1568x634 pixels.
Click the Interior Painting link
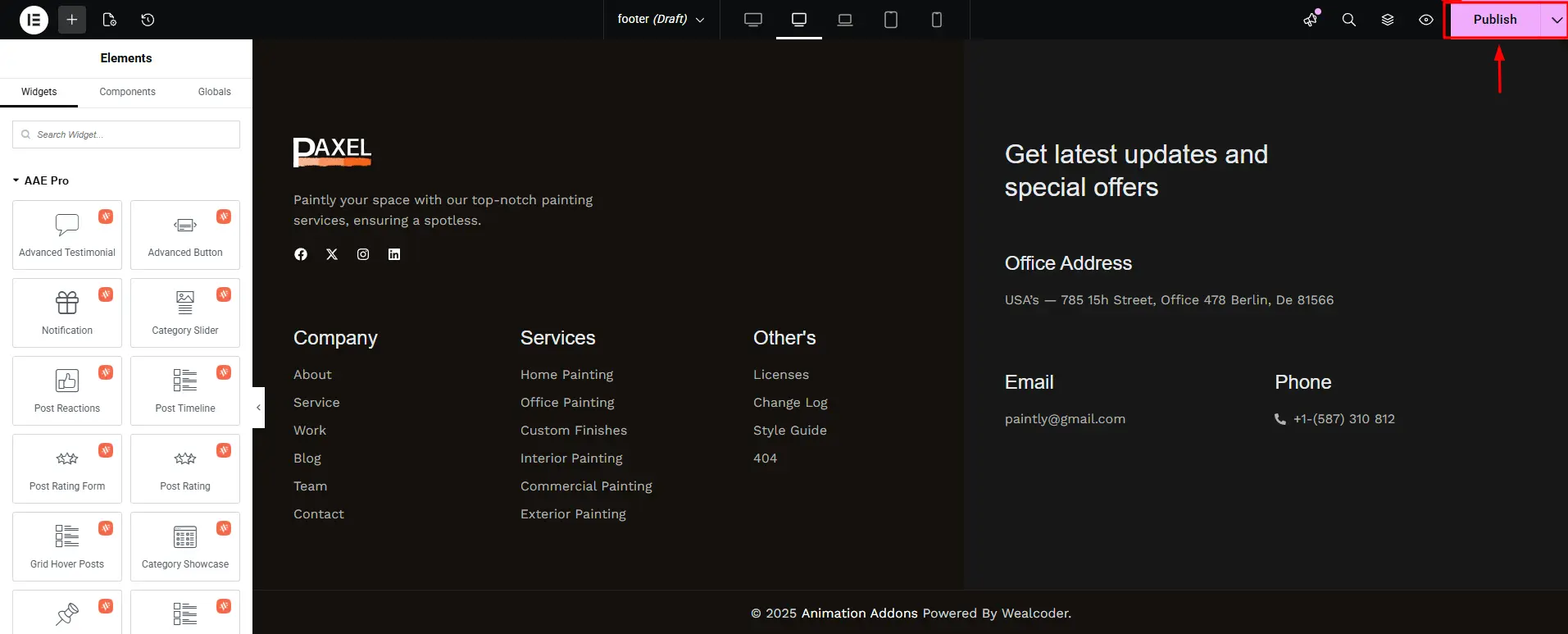[571, 458]
